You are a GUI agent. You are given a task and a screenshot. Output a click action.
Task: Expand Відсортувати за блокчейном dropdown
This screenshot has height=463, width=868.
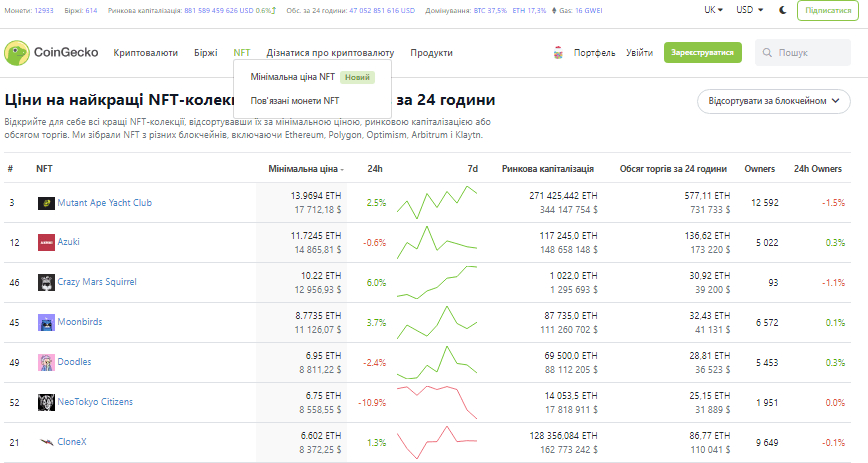tap(773, 101)
